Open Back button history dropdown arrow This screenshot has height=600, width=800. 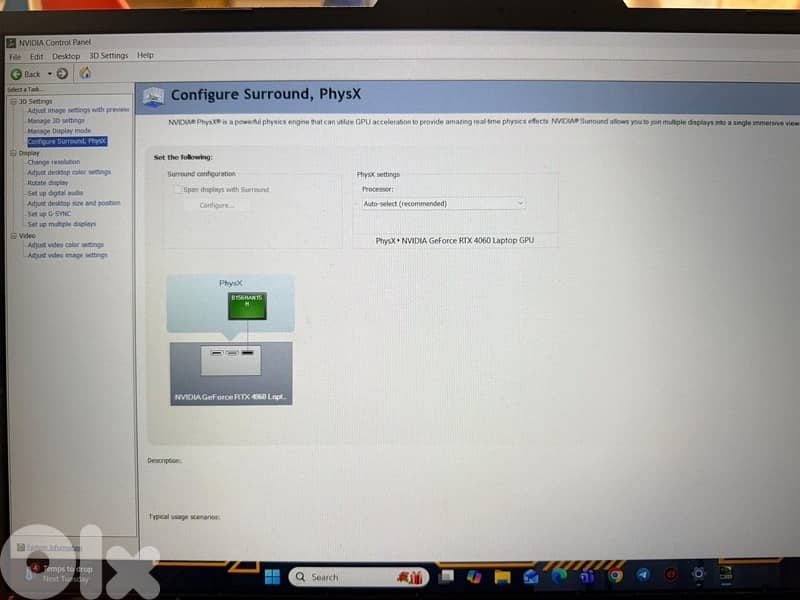(49, 74)
